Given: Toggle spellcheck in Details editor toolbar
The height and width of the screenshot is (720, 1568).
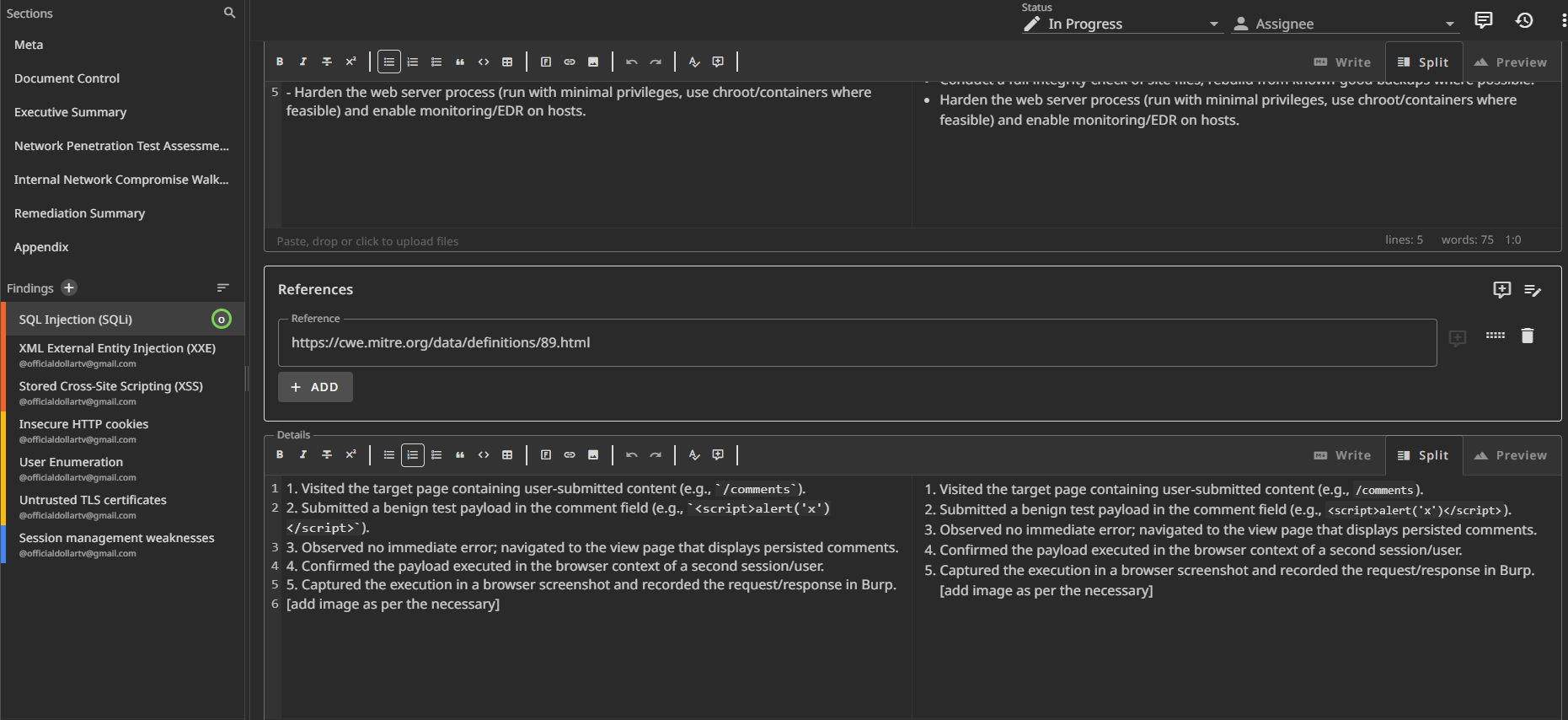Looking at the screenshot, I should 694,455.
